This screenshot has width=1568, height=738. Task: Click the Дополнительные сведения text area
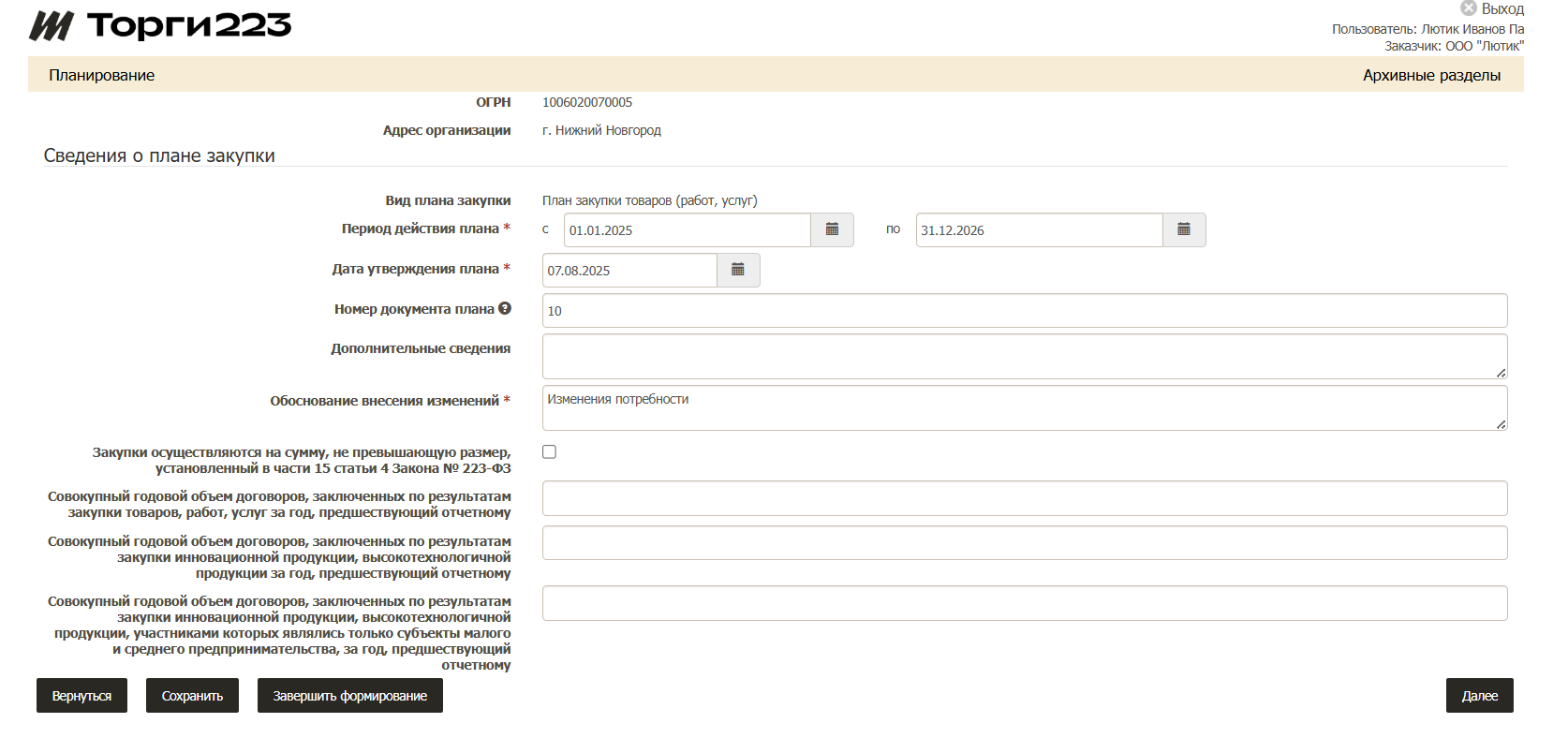(x=1024, y=356)
